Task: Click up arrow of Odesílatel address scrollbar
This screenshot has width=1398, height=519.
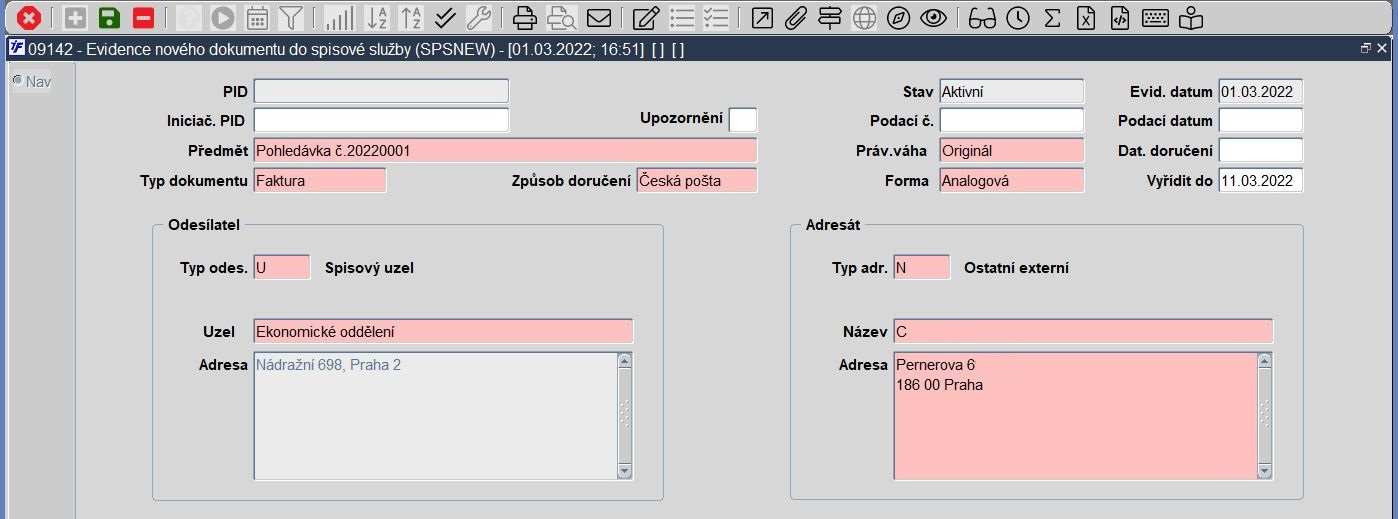Action: pyautogui.click(x=625, y=360)
